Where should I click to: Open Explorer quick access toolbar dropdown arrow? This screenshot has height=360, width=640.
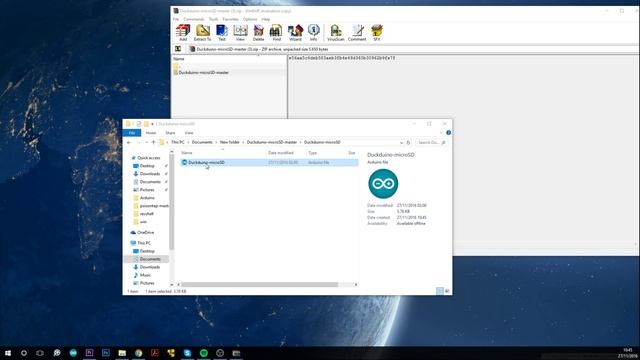(153, 124)
